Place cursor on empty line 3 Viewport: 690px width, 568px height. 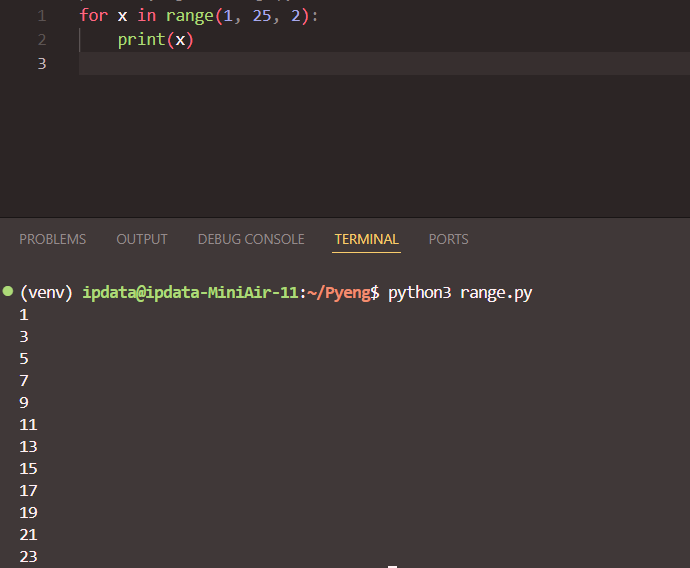(384, 63)
